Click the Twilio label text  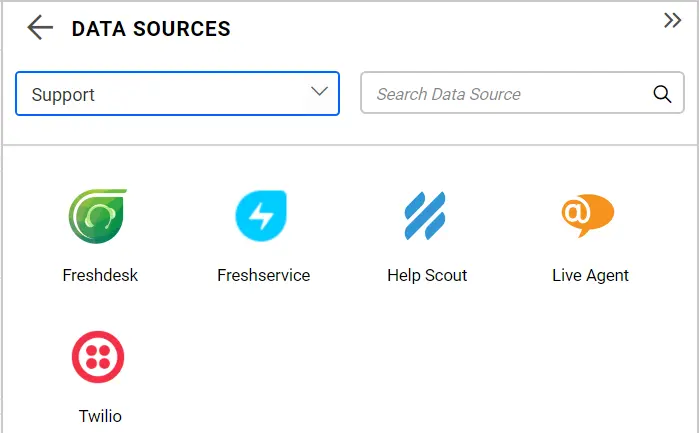100,416
